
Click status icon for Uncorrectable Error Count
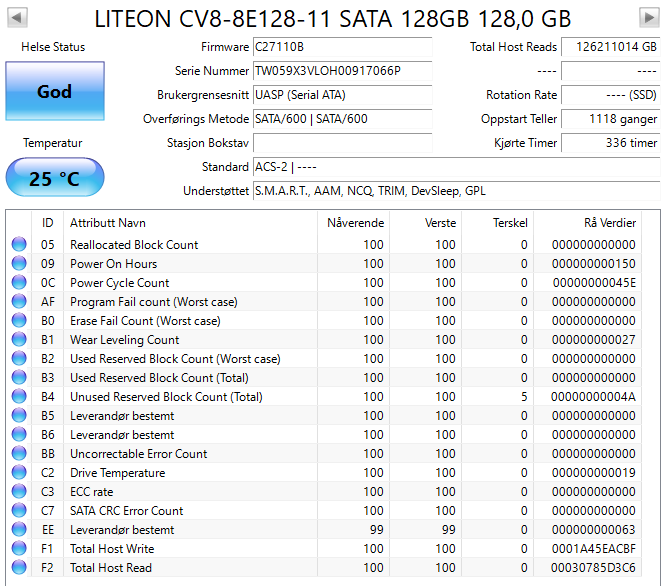19,453
